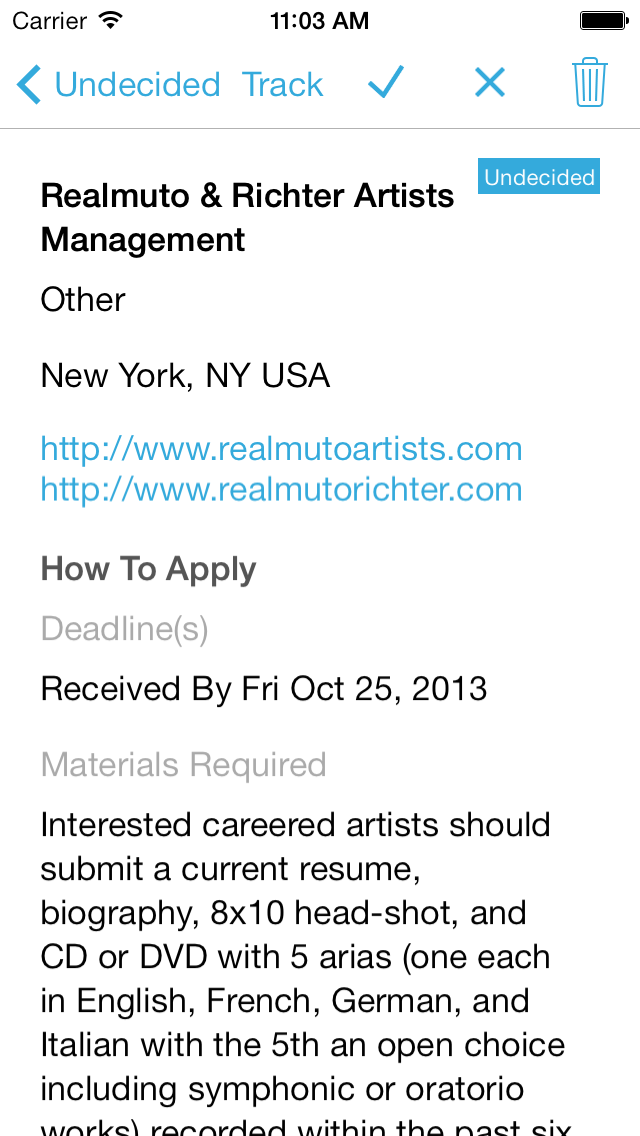
Task: Open the realmutorichter.com link
Action: coord(281,489)
